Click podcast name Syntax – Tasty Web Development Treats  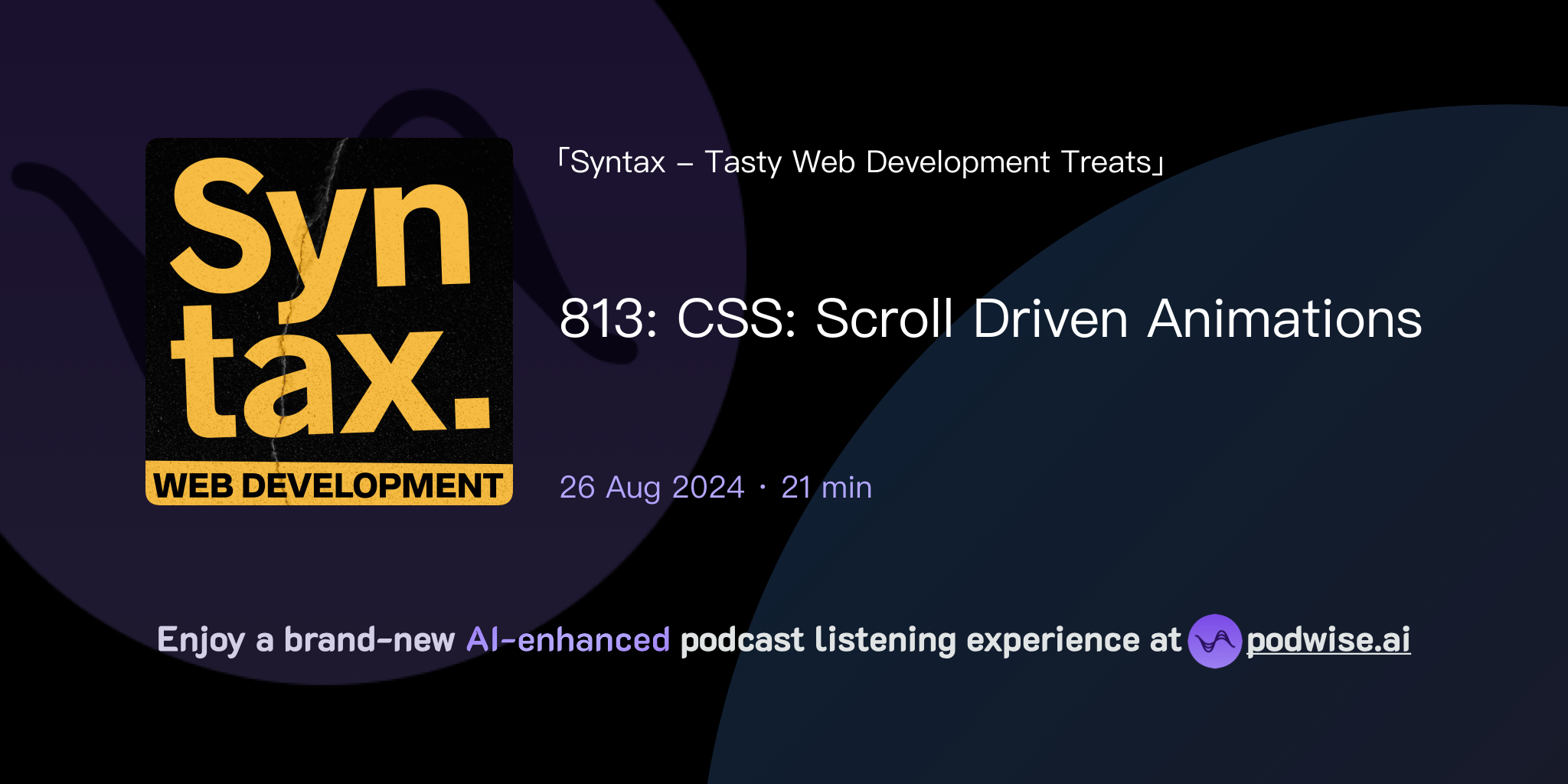(x=861, y=162)
